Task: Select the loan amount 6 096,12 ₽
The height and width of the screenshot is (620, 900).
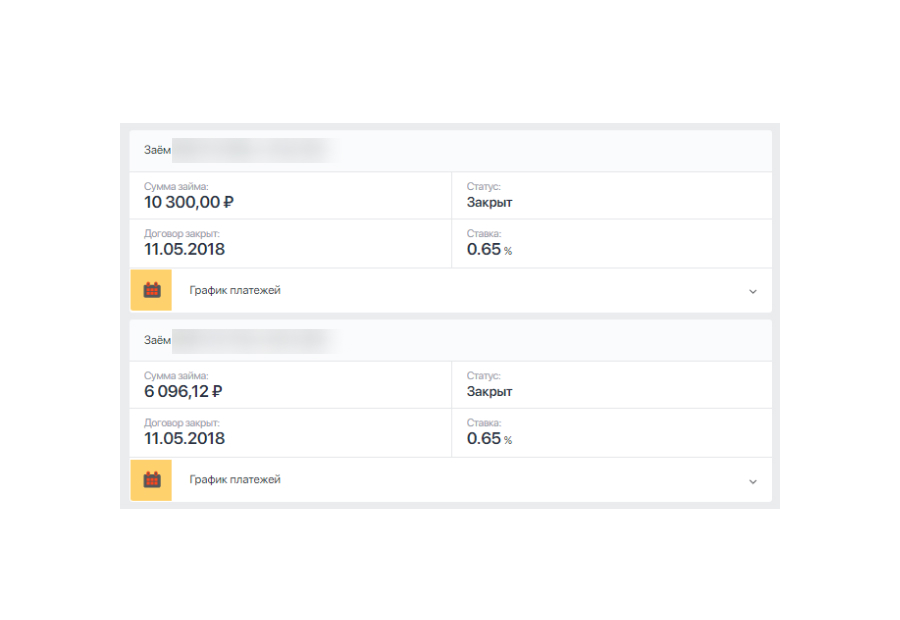Action: [183, 391]
